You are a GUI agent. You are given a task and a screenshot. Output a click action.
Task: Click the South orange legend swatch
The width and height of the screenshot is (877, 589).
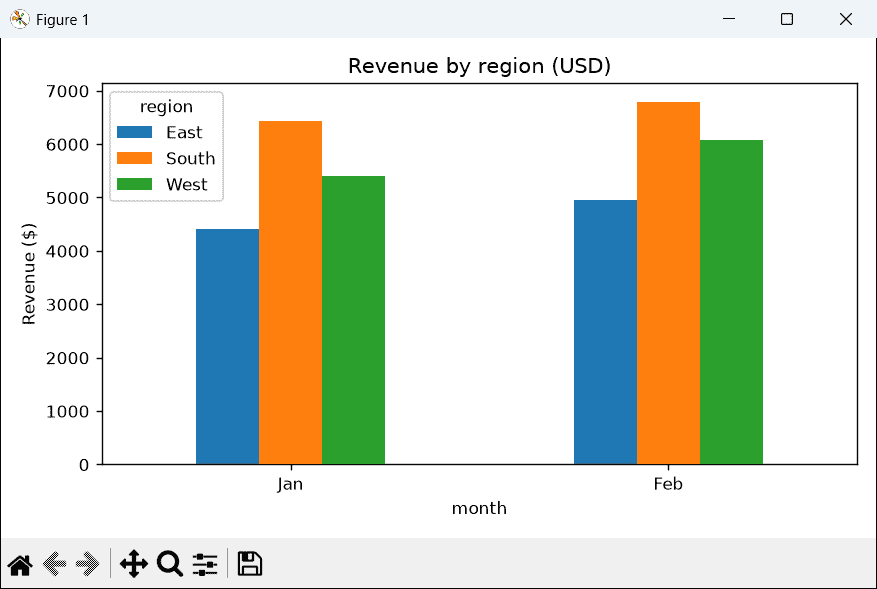click(134, 158)
